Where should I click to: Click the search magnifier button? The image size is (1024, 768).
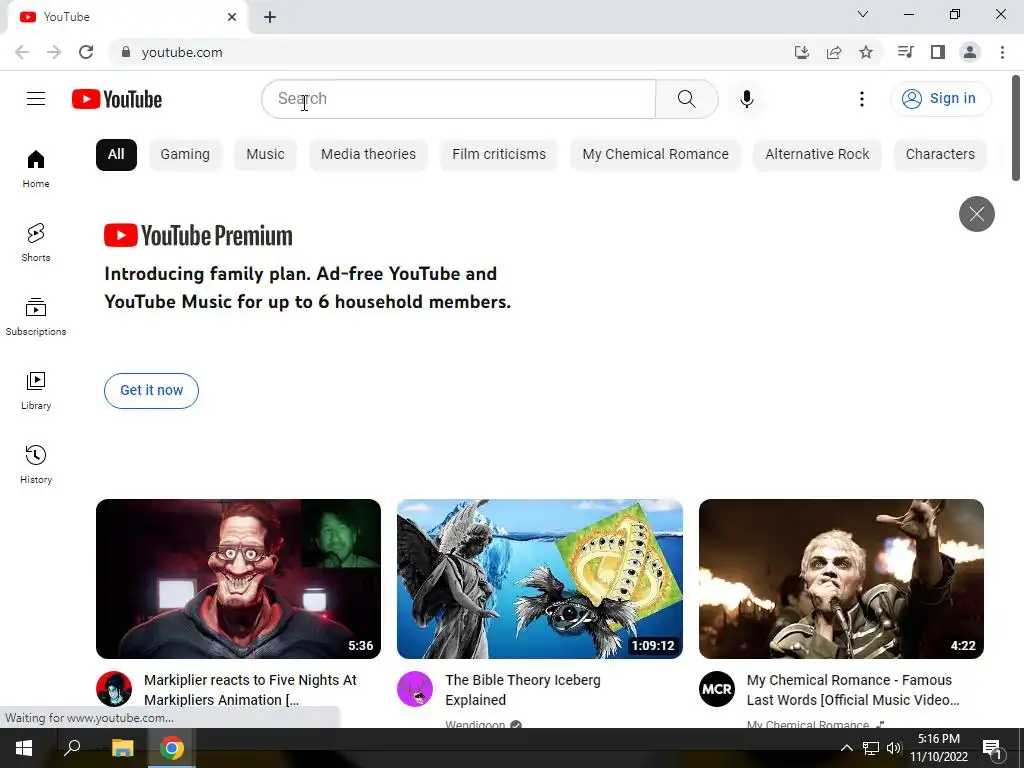686,99
